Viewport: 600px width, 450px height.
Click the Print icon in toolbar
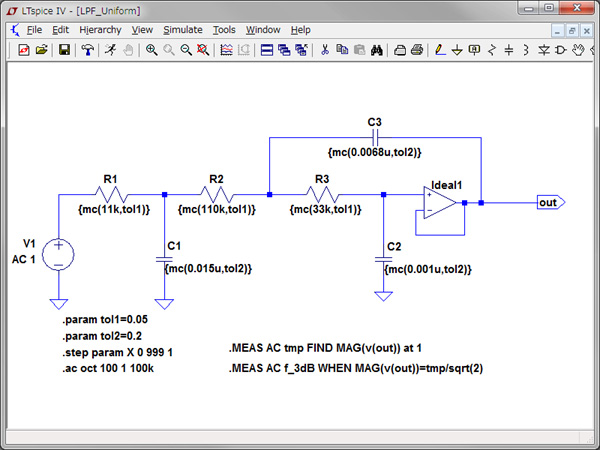coord(415,49)
